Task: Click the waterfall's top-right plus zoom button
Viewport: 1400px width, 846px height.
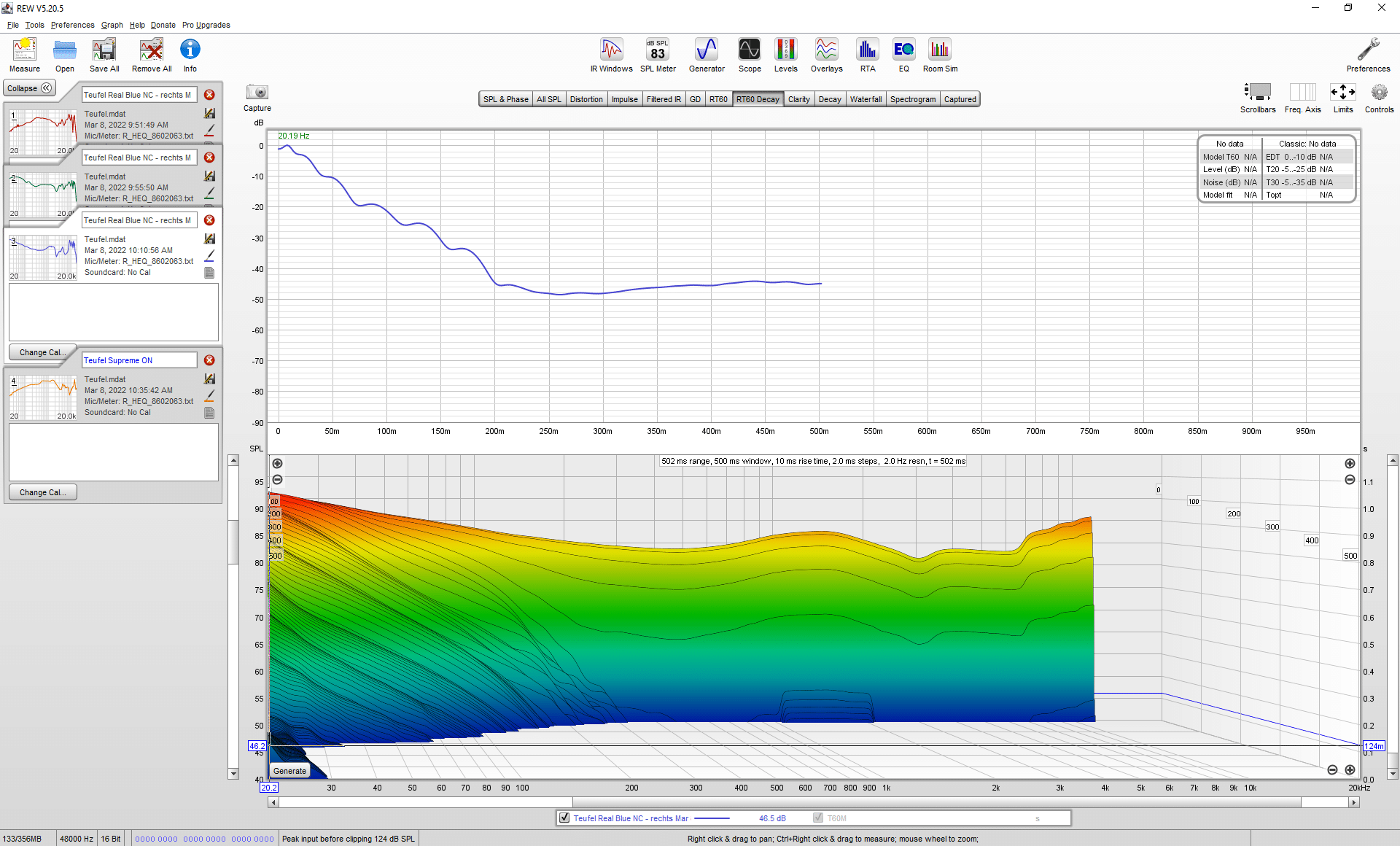Action: (x=1350, y=464)
